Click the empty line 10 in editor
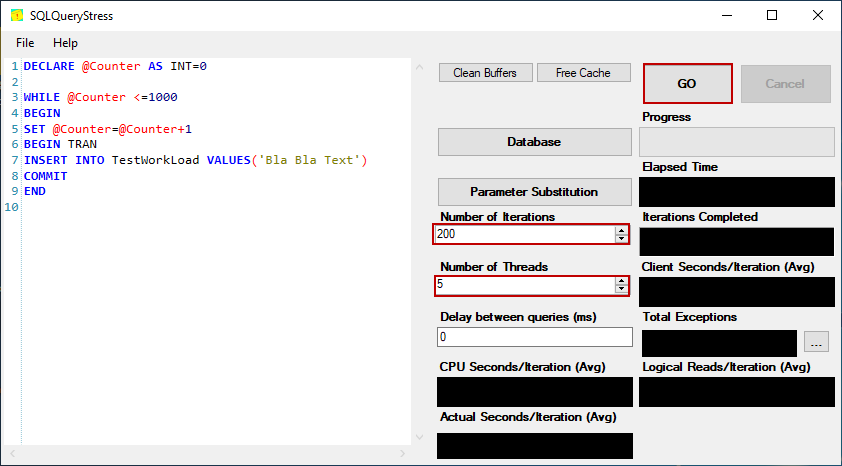The image size is (842, 466). coord(215,207)
